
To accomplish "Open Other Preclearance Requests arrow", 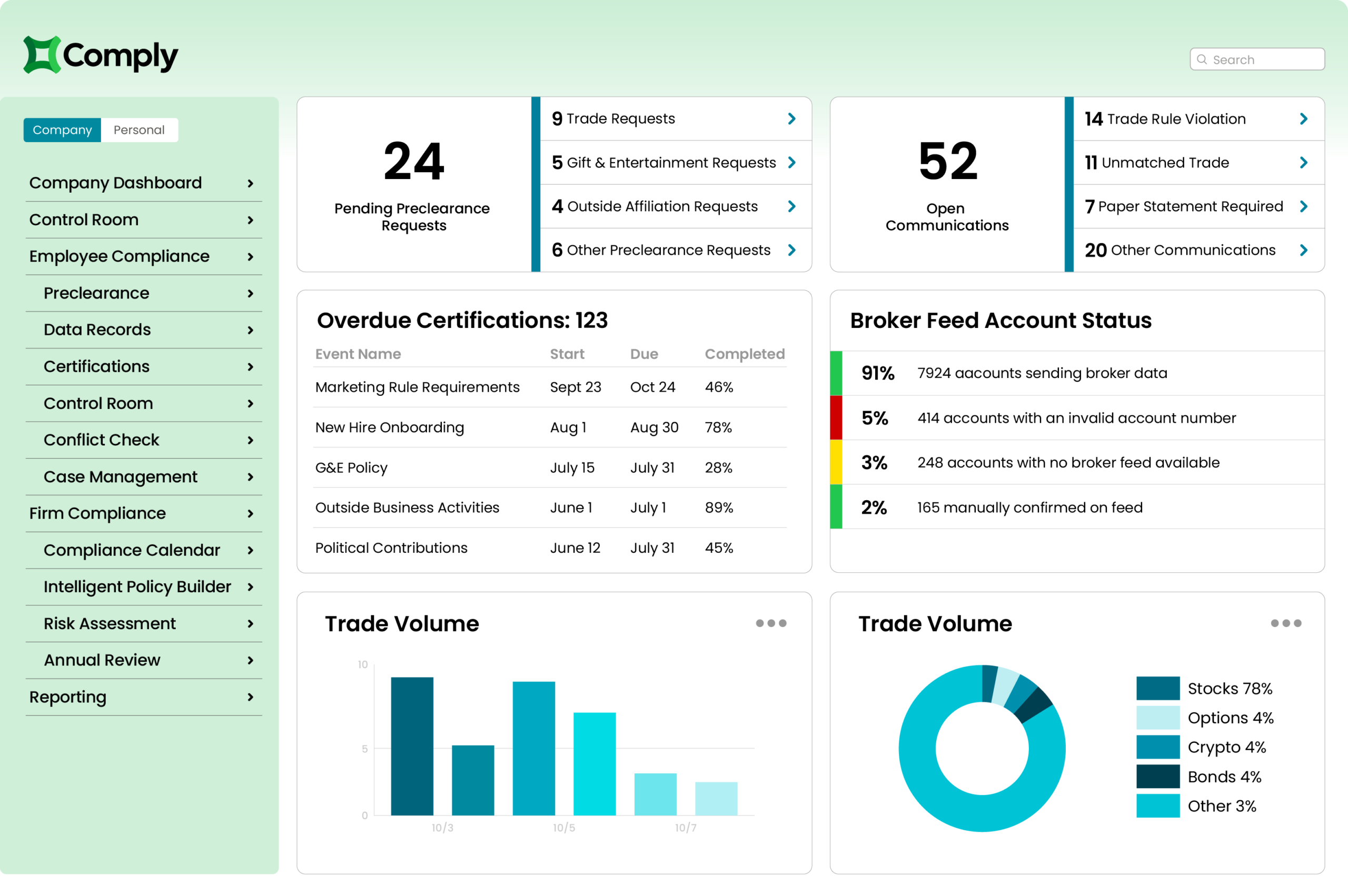I will (x=792, y=250).
